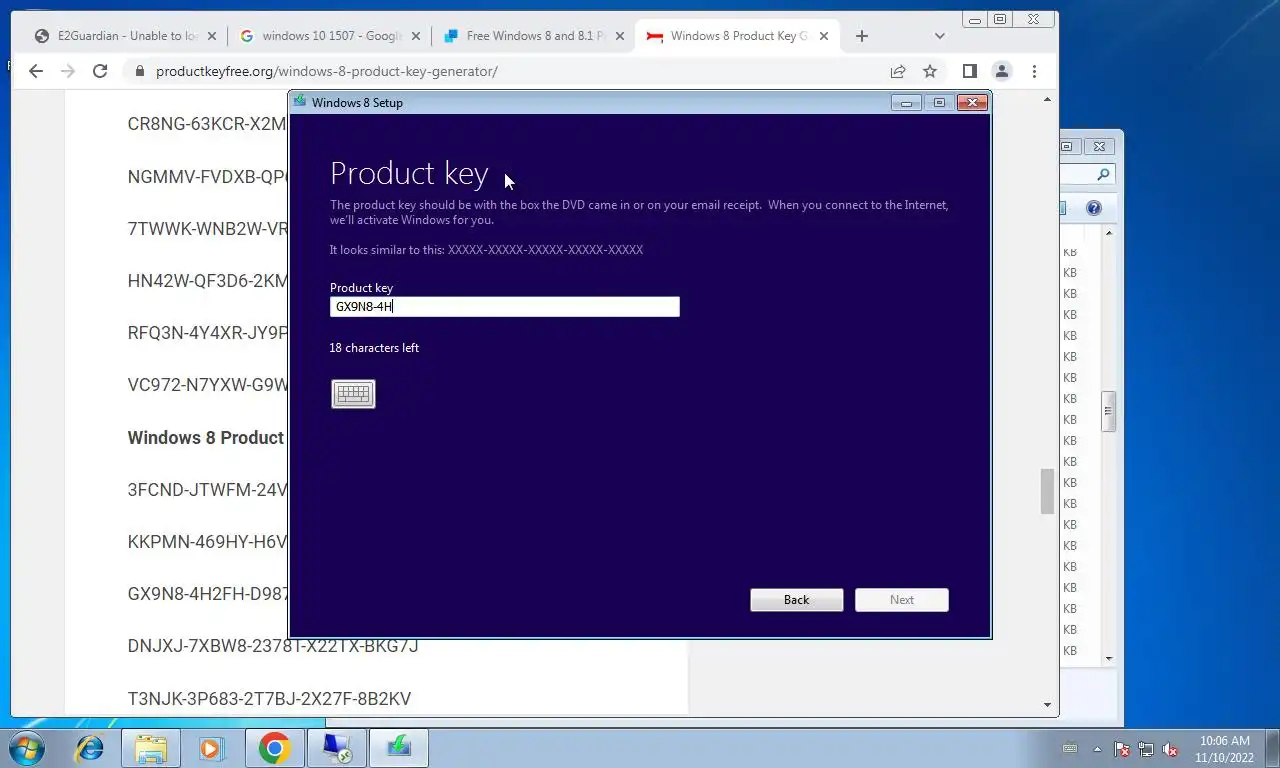Close the windows 10 1507 Google tab

415,36
